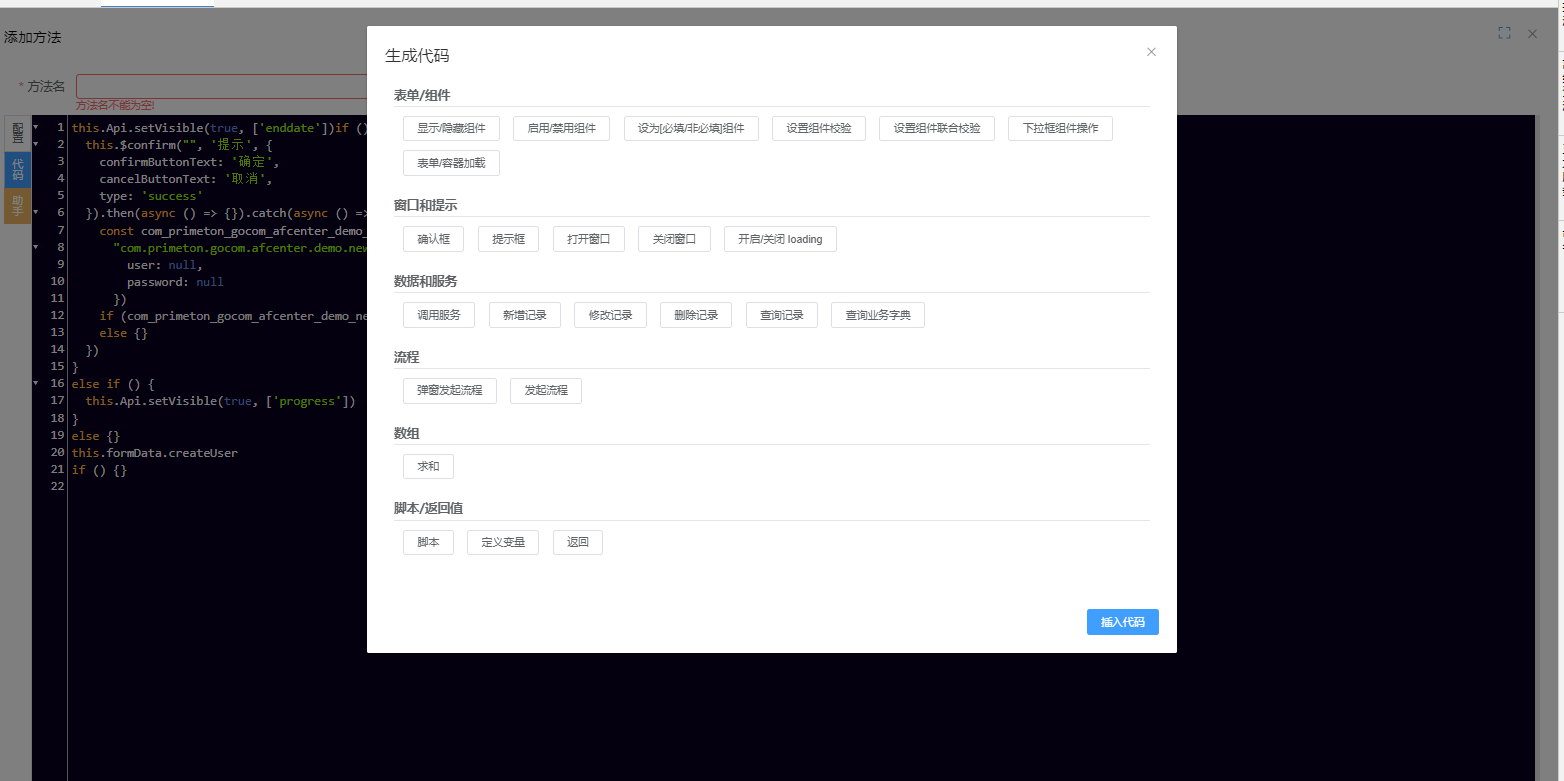Choose the 查询业务字典 option

click(x=878, y=315)
